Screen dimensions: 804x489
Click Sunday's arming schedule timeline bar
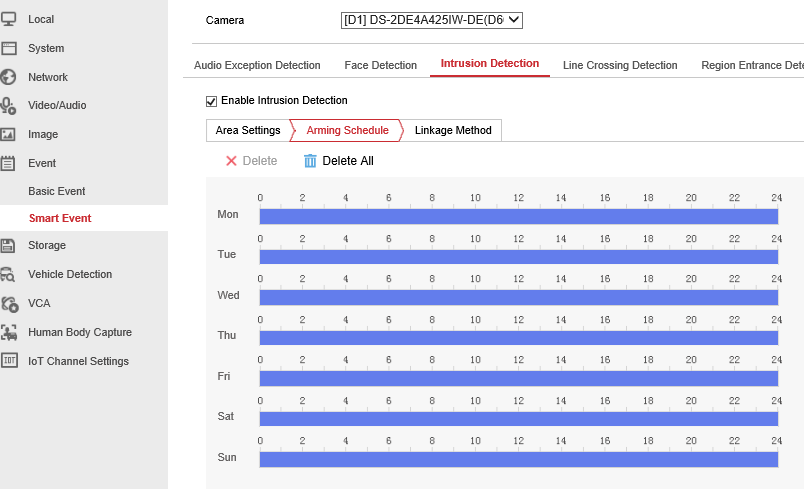point(518,459)
